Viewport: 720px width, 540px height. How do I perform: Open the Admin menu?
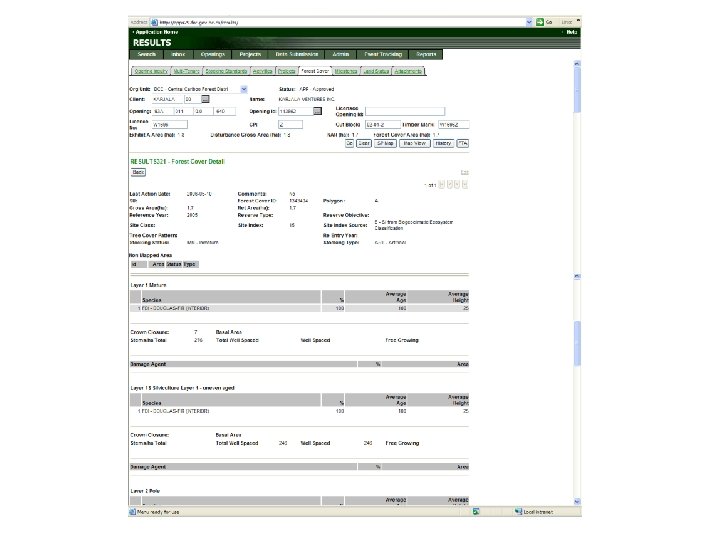(x=341, y=54)
